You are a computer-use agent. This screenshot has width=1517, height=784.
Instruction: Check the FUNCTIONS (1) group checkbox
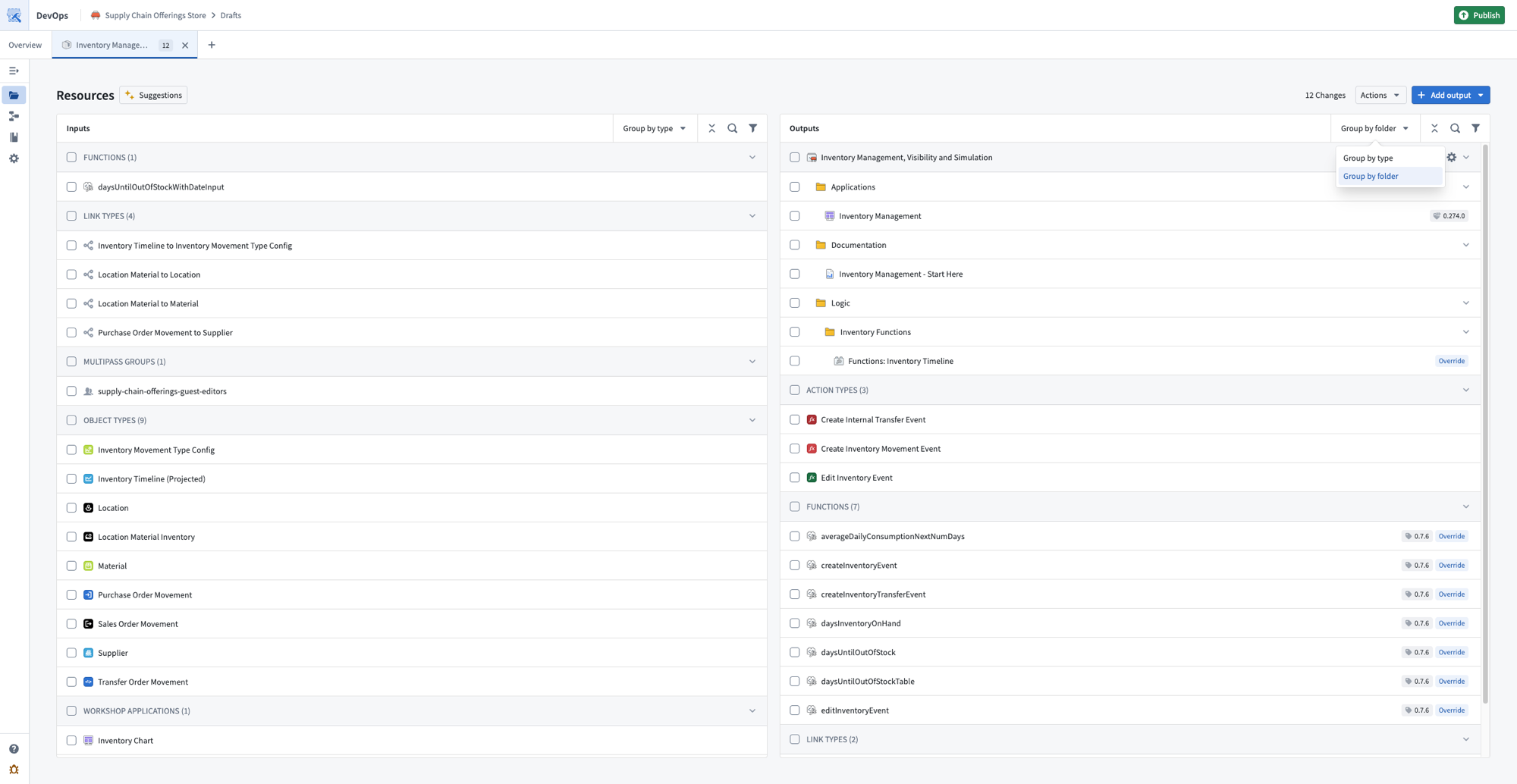click(x=71, y=157)
